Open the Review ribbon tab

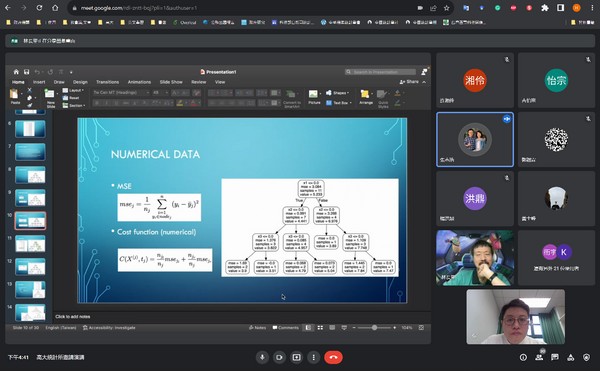[x=199, y=82]
